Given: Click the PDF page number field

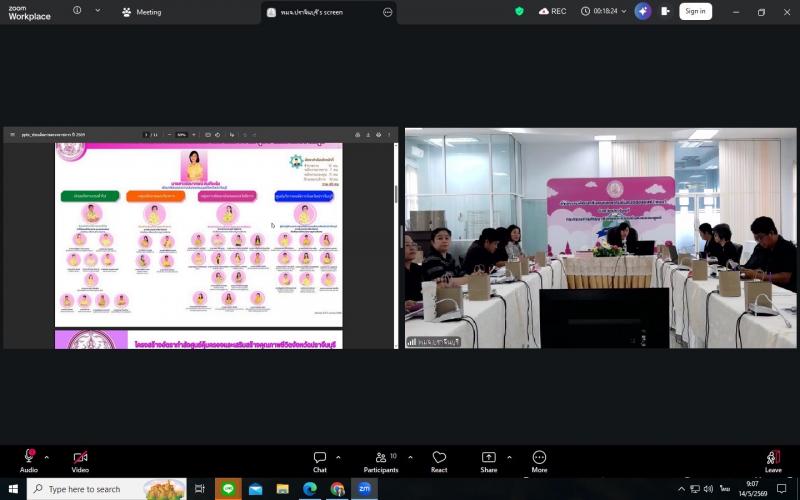Looking at the screenshot, I should pyautogui.click(x=146, y=135).
